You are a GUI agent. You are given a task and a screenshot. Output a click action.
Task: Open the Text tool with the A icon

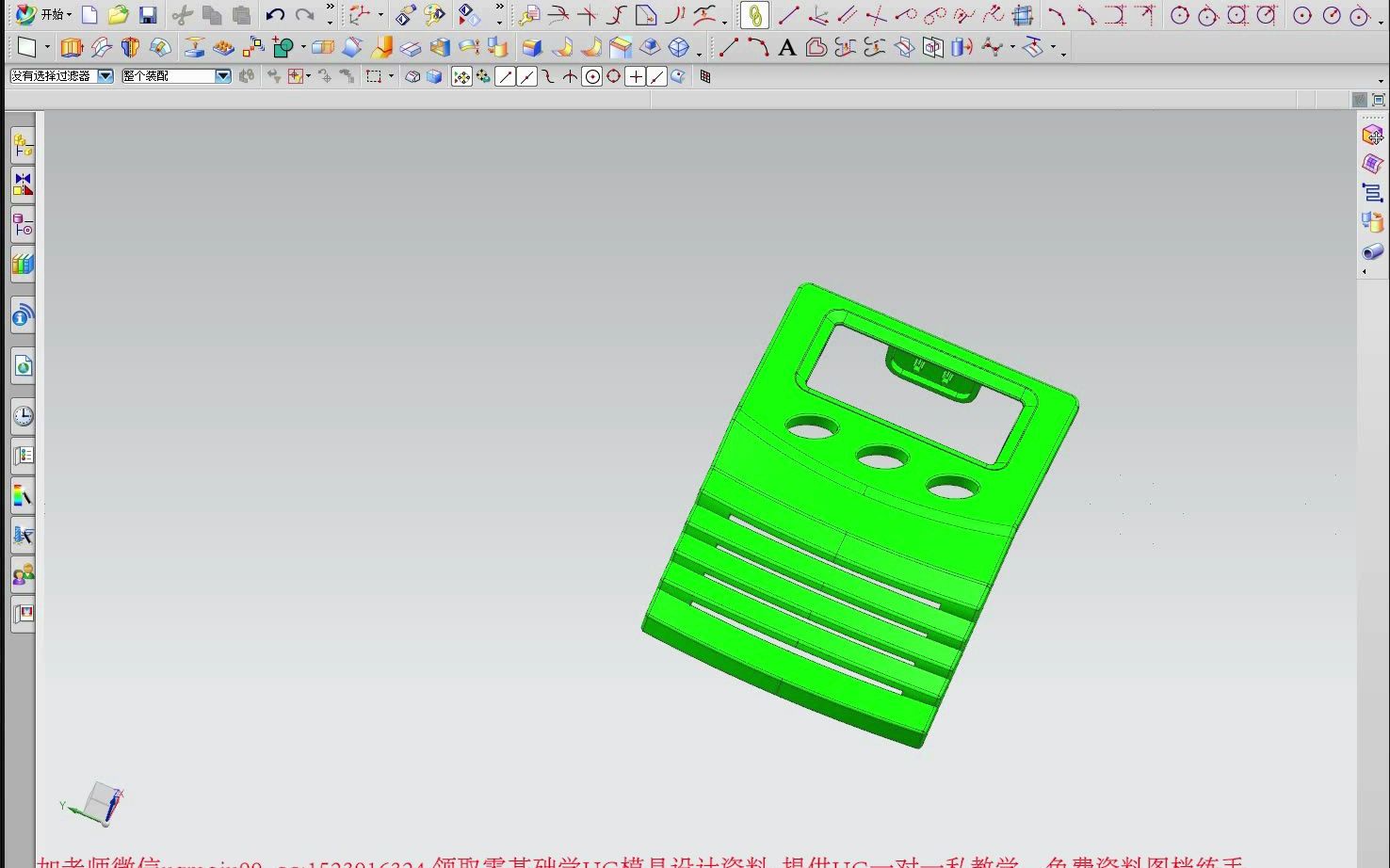tap(787, 47)
